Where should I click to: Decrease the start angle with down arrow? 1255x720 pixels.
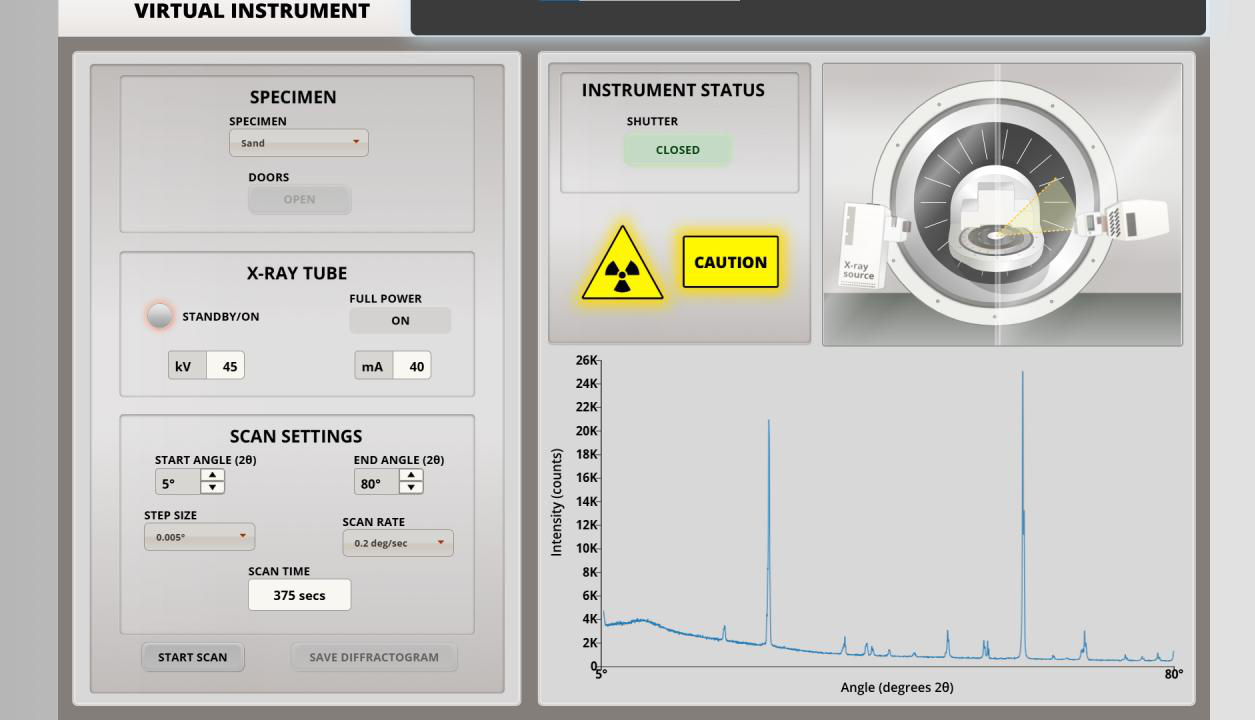click(212, 488)
